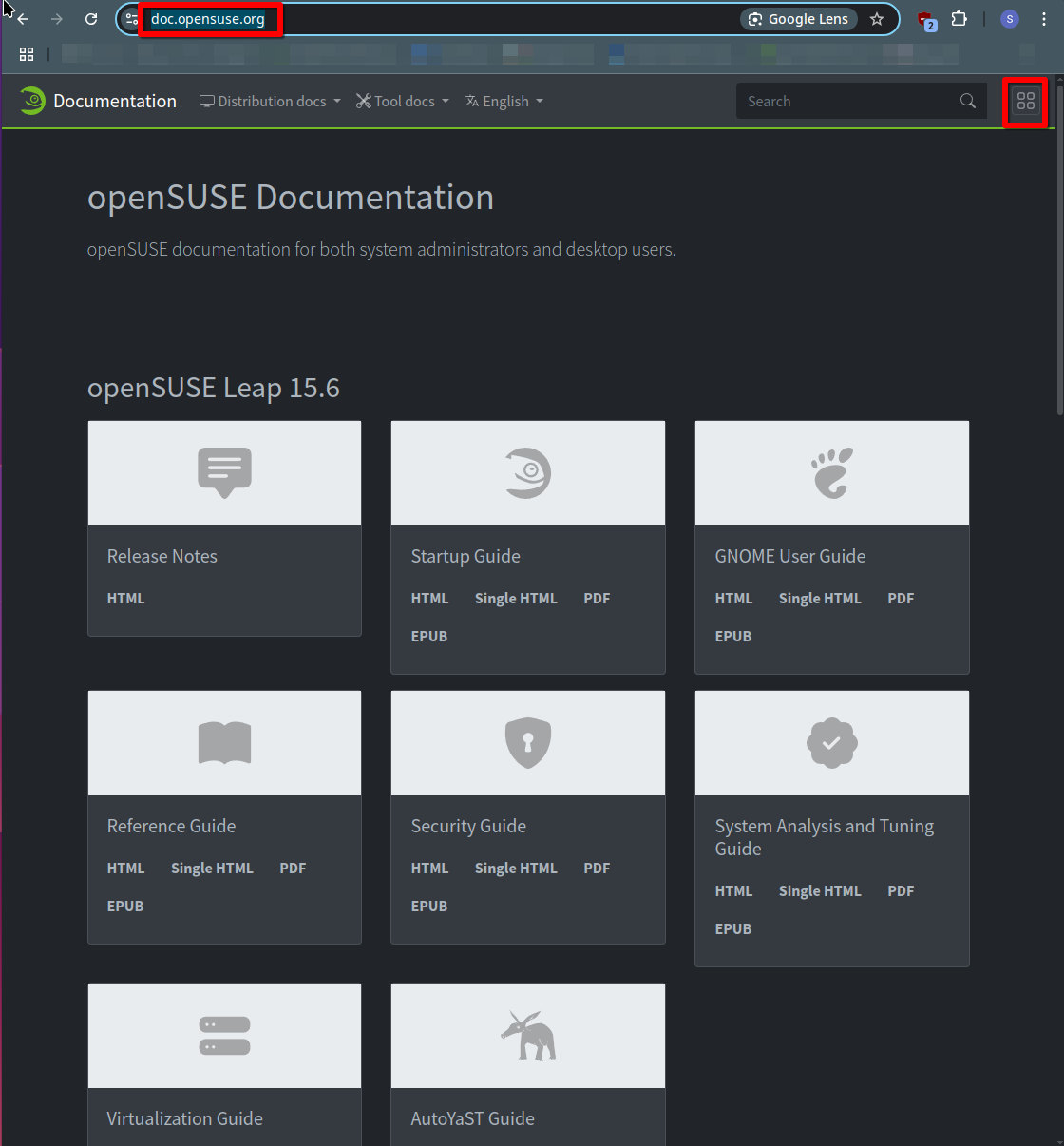Click the Security Guide shield icon
Image resolution: width=1064 pixels, height=1146 pixels.
528,742
